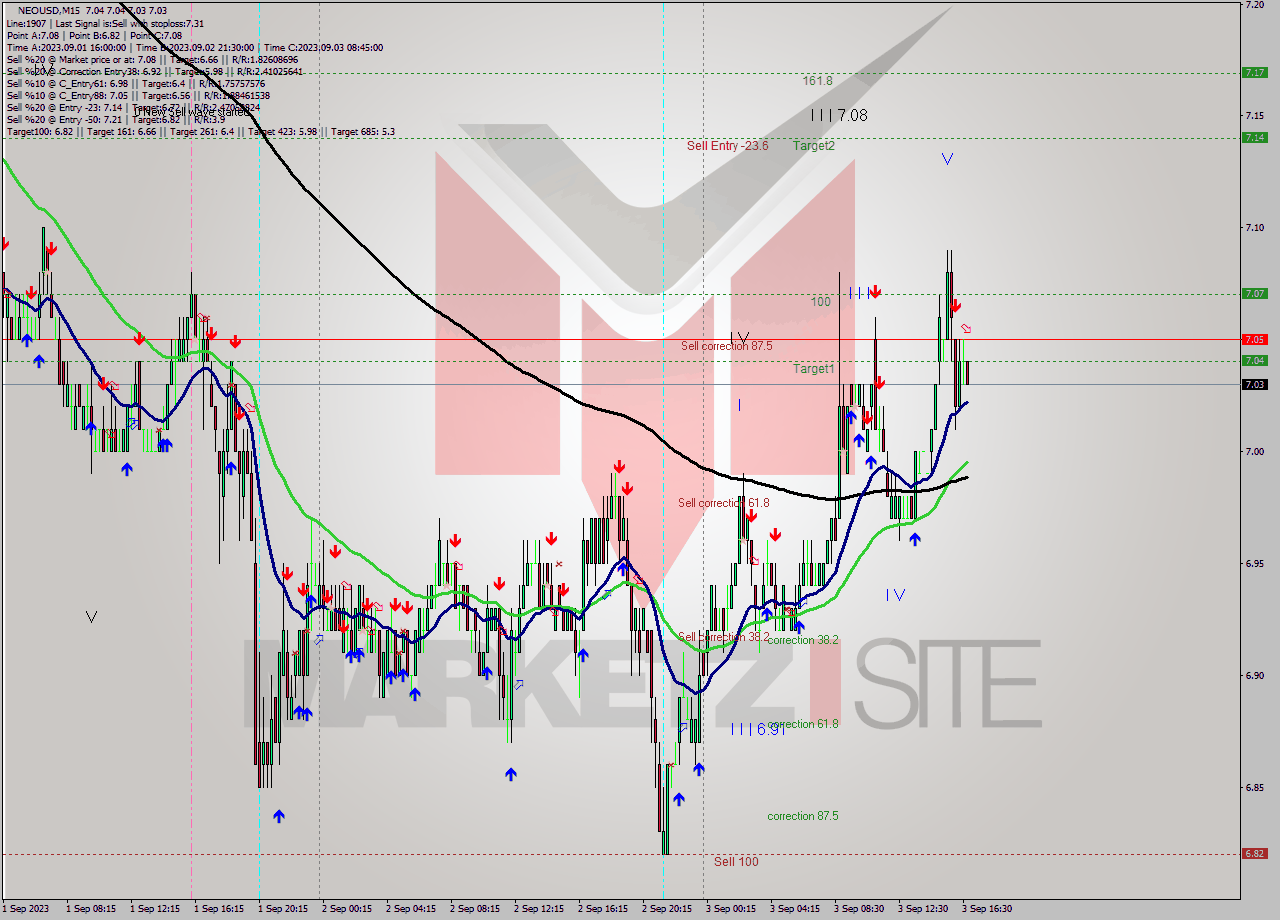This screenshot has width=1280, height=920.
Task: Click the green 'correction 38.2' label
Action: click(803, 640)
